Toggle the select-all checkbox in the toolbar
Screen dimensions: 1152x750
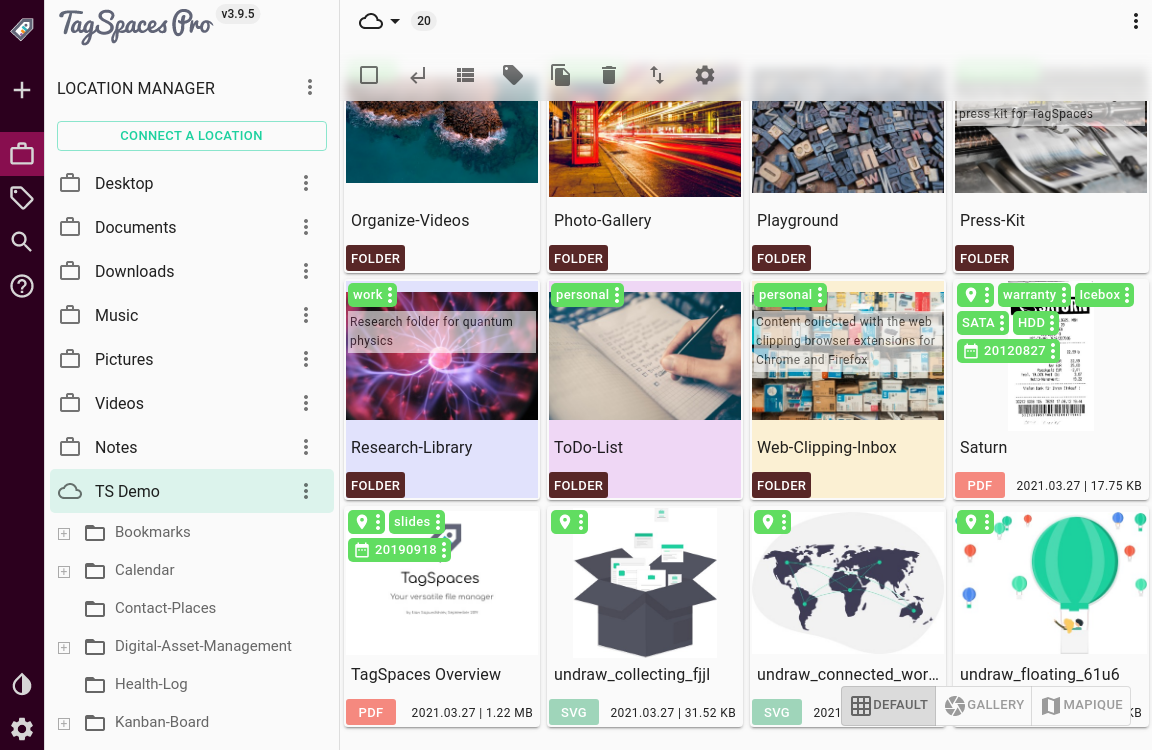[x=370, y=74]
